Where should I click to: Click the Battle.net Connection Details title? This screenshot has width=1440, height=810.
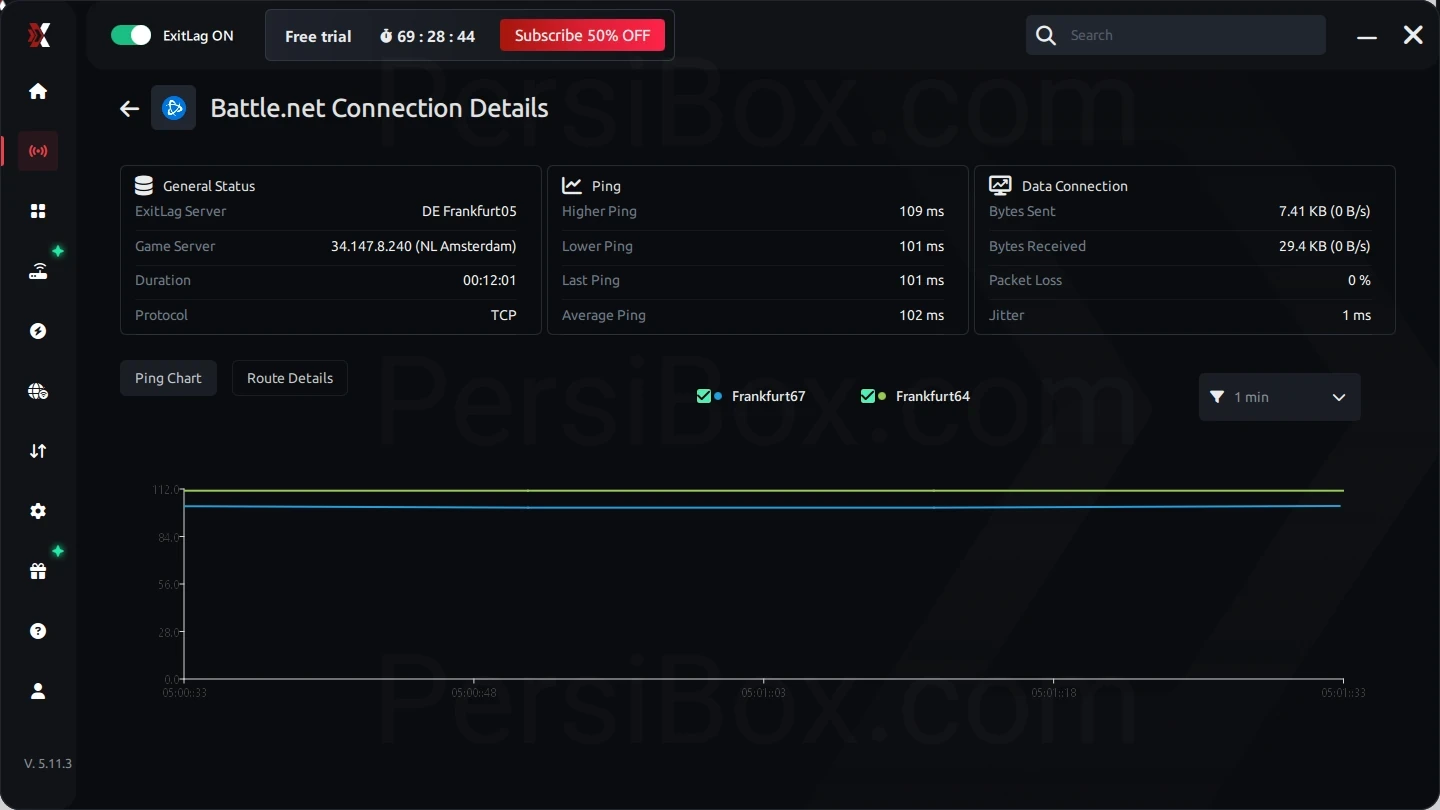coord(379,108)
